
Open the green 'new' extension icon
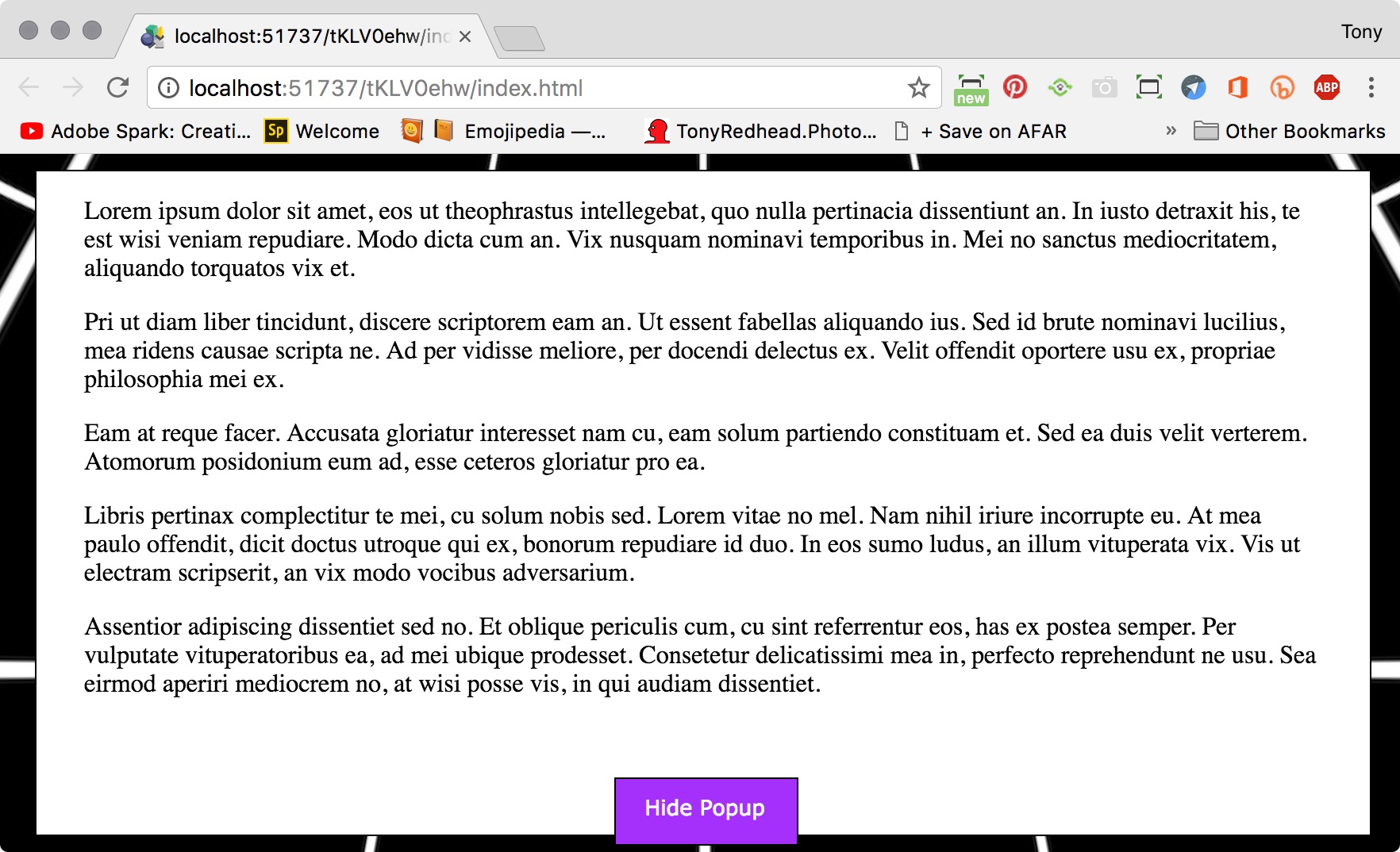point(971,89)
